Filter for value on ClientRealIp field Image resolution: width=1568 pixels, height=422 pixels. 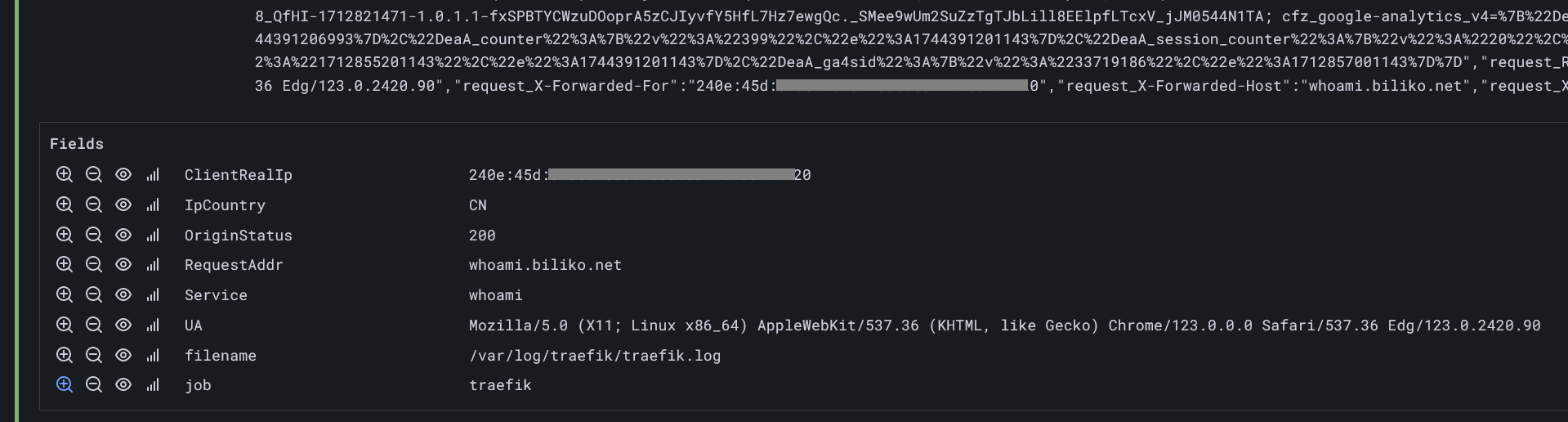tap(65, 174)
